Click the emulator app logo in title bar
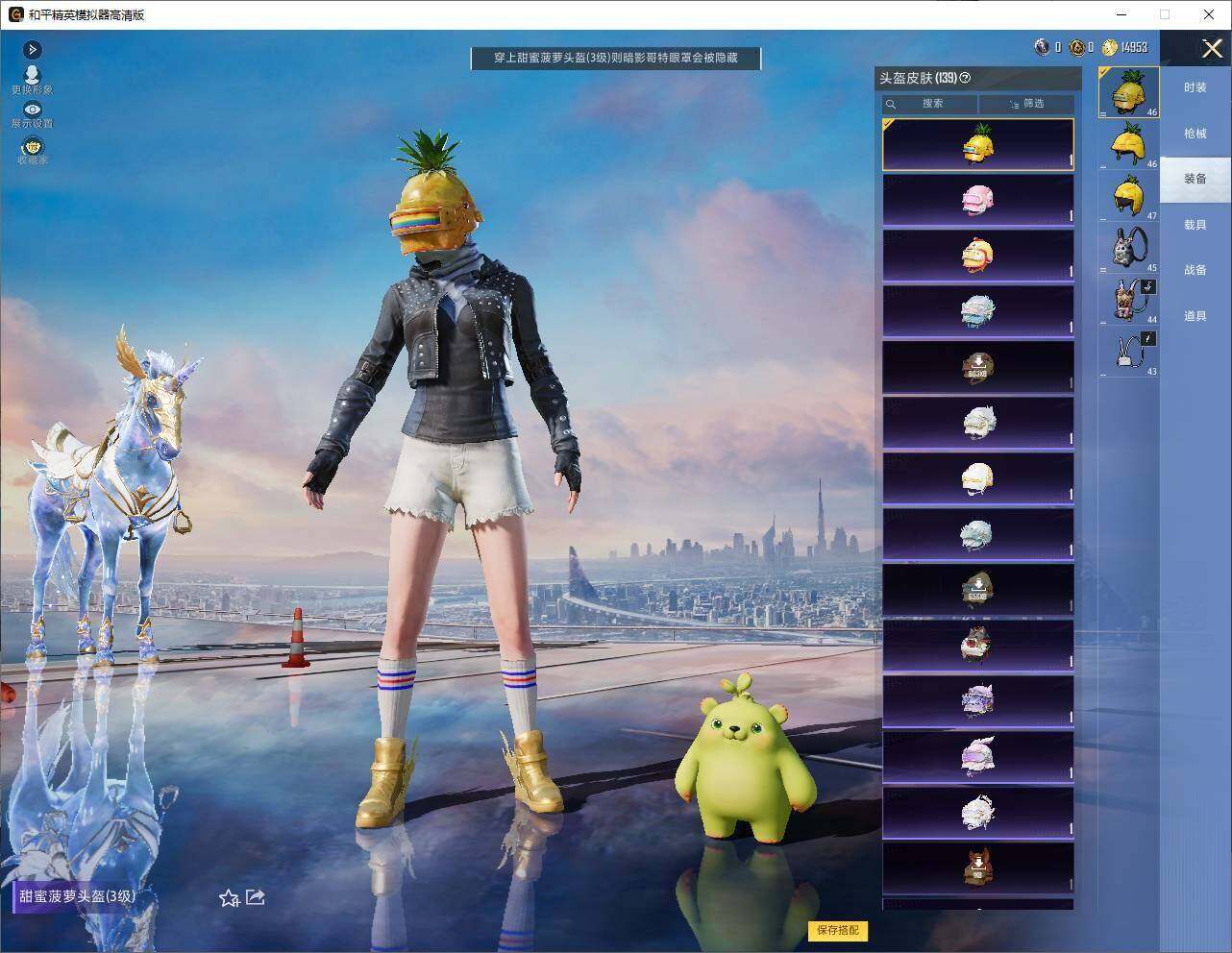Viewport: 1232px width, 953px height. point(15,14)
